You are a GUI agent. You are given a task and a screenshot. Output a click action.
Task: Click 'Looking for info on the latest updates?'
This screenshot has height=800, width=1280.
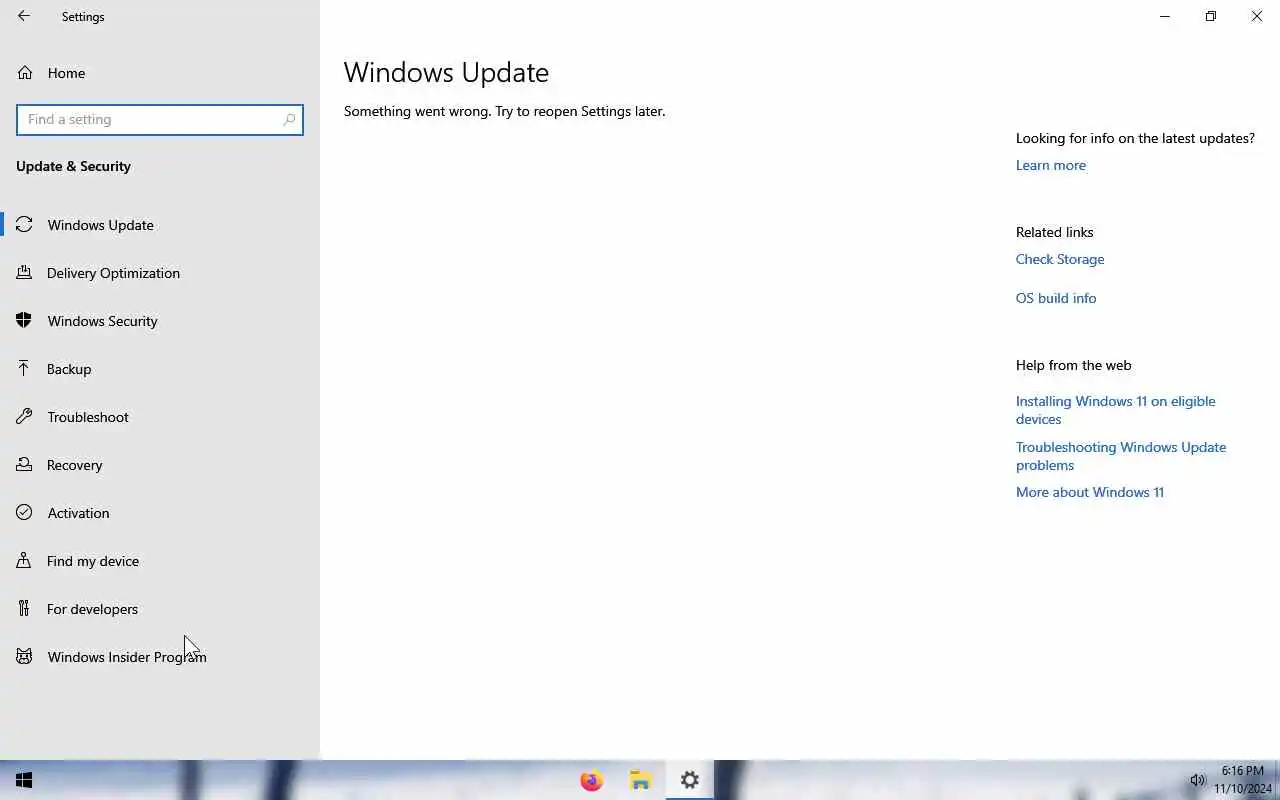pyautogui.click(x=1135, y=138)
